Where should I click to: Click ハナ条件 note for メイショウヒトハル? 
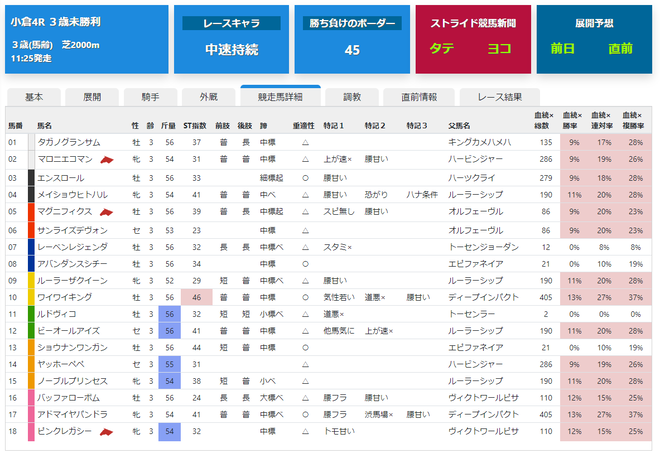(x=422, y=195)
